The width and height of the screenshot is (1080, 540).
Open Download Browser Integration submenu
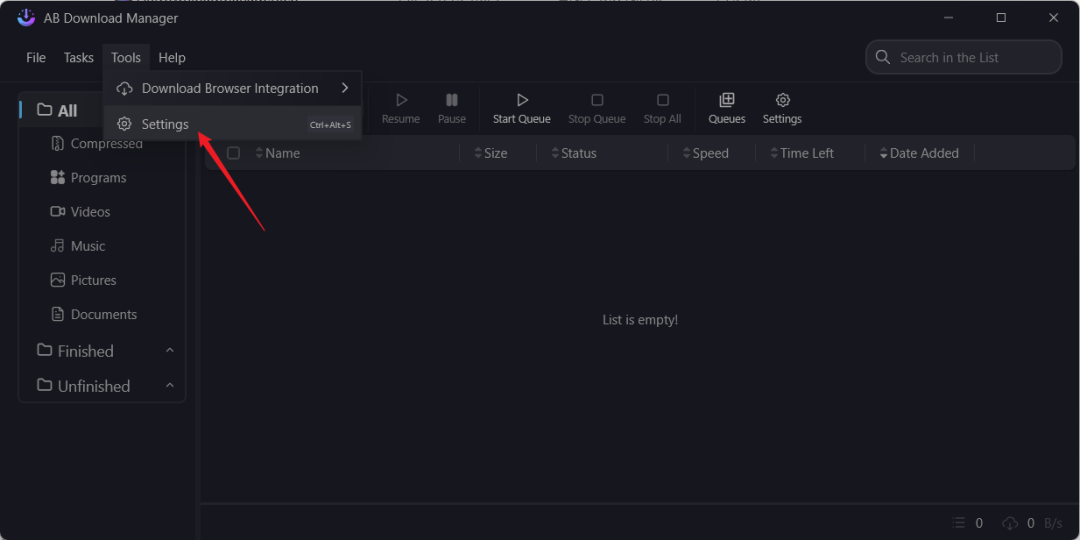click(x=233, y=88)
